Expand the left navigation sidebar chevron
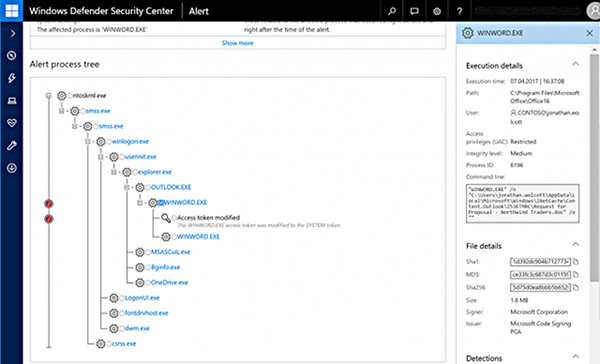 12,33
